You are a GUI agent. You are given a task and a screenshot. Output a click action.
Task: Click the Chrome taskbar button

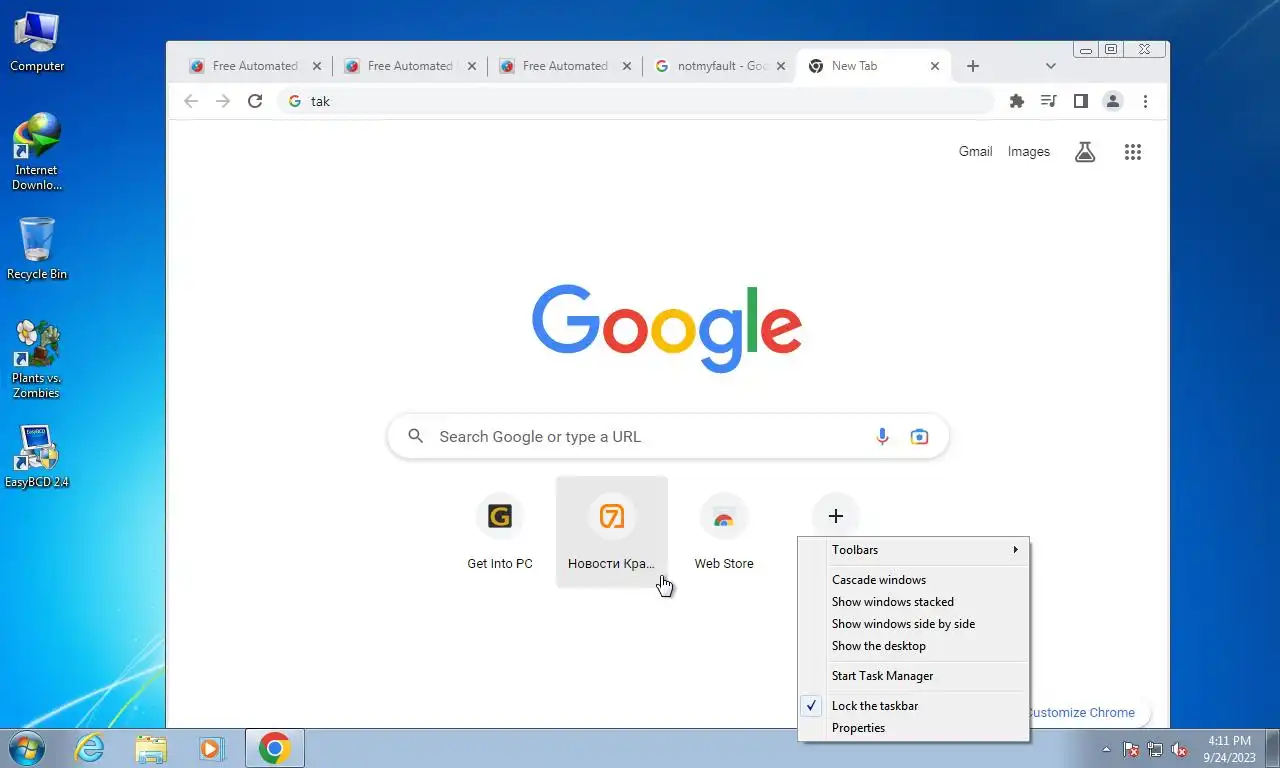pos(274,748)
